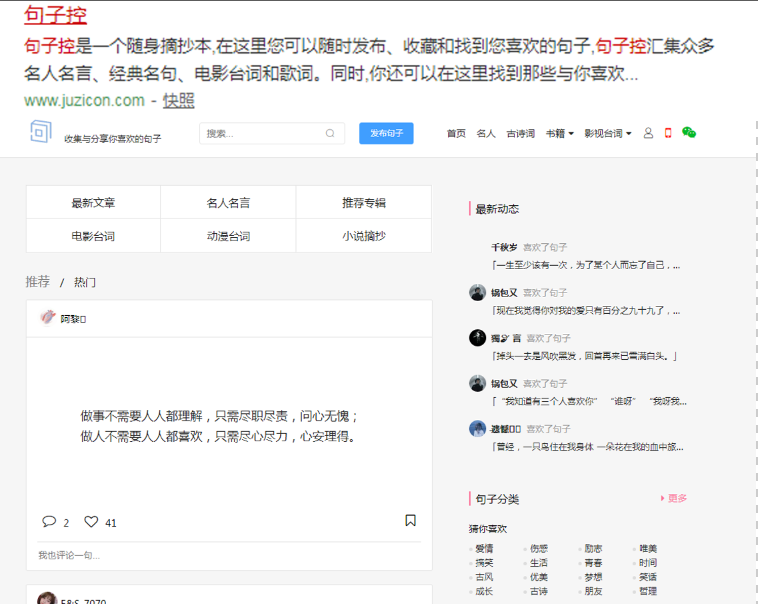Open the 快照 cached link
Image resolution: width=758 pixels, height=604 pixels.
[x=178, y=101]
